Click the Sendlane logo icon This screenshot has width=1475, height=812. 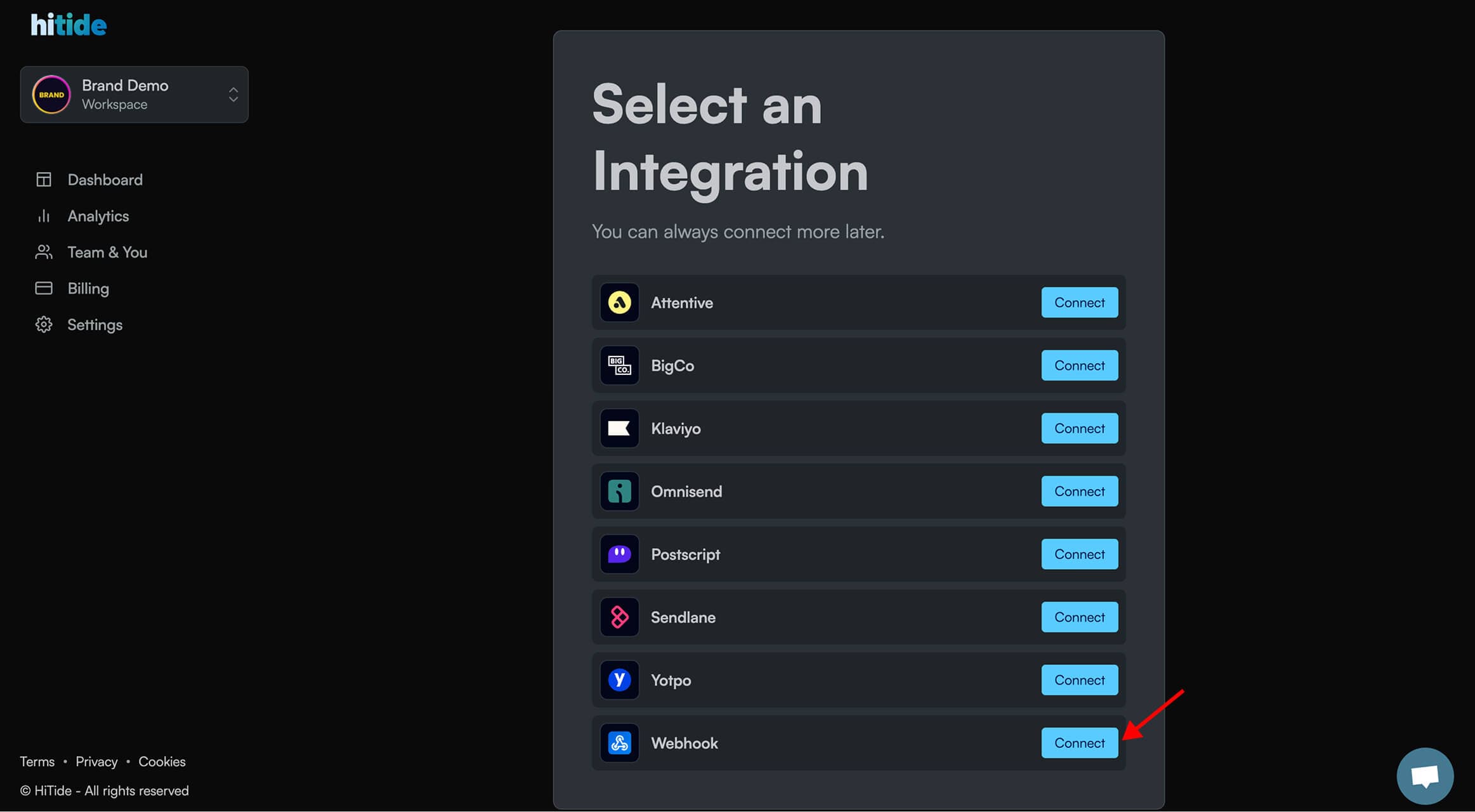(619, 617)
